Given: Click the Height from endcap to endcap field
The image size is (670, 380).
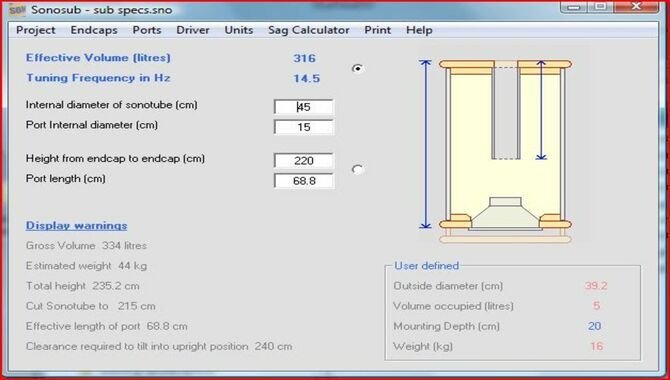Looking at the screenshot, I should pos(303,161).
